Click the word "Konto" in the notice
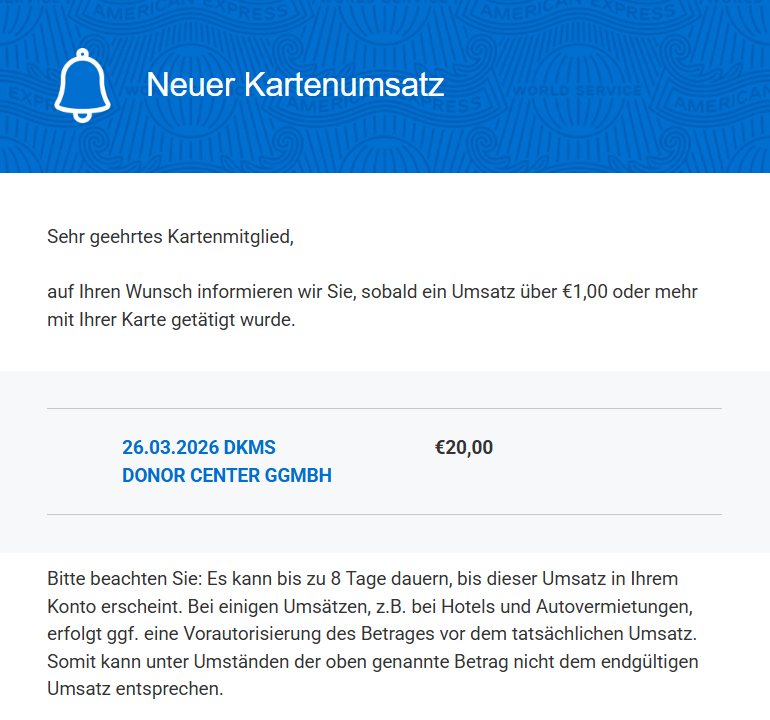This screenshot has height=720, width=770. pyautogui.click(x=72, y=606)
